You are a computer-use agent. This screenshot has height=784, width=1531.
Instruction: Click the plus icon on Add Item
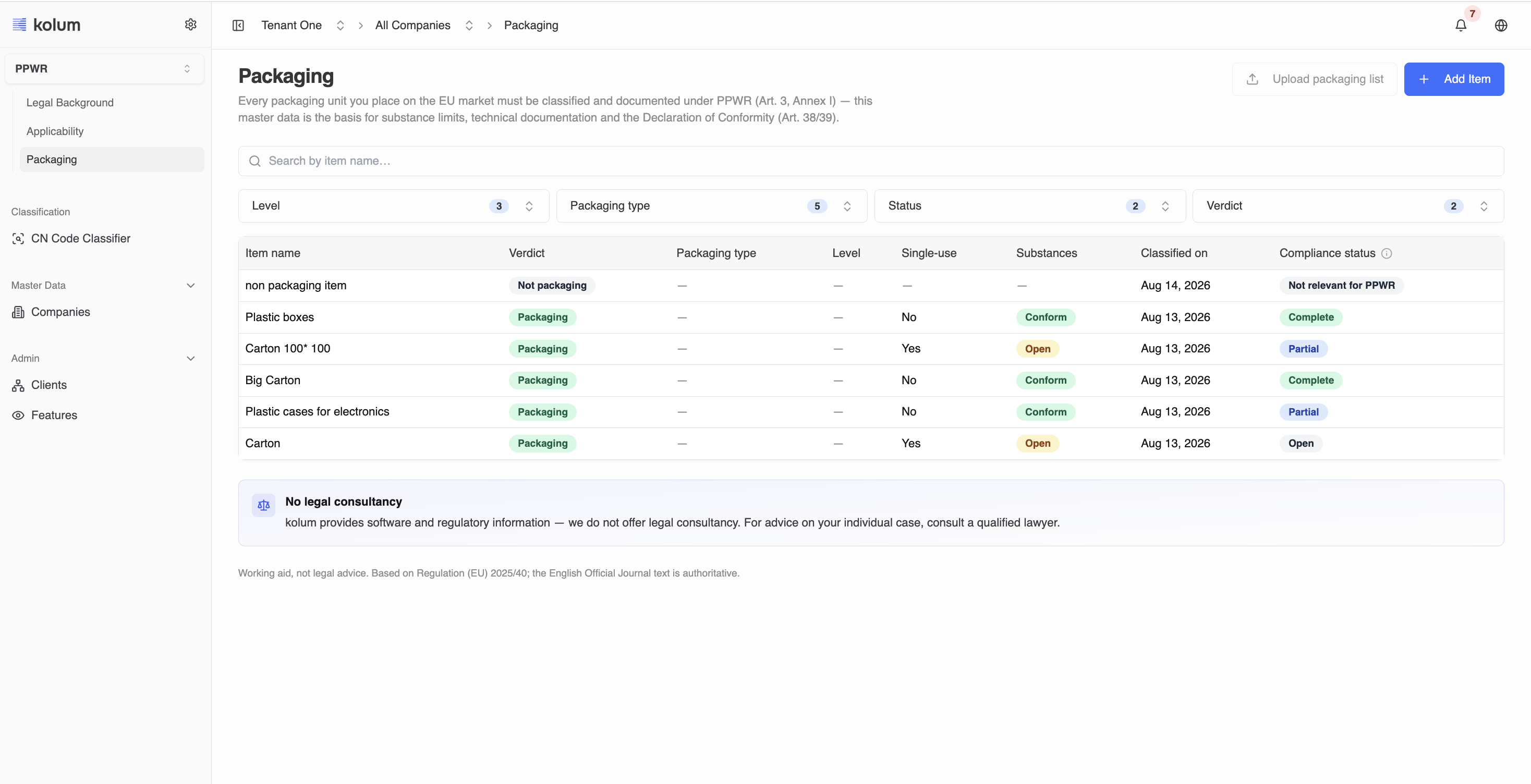pyautogui.click(x=1424, y=79)
